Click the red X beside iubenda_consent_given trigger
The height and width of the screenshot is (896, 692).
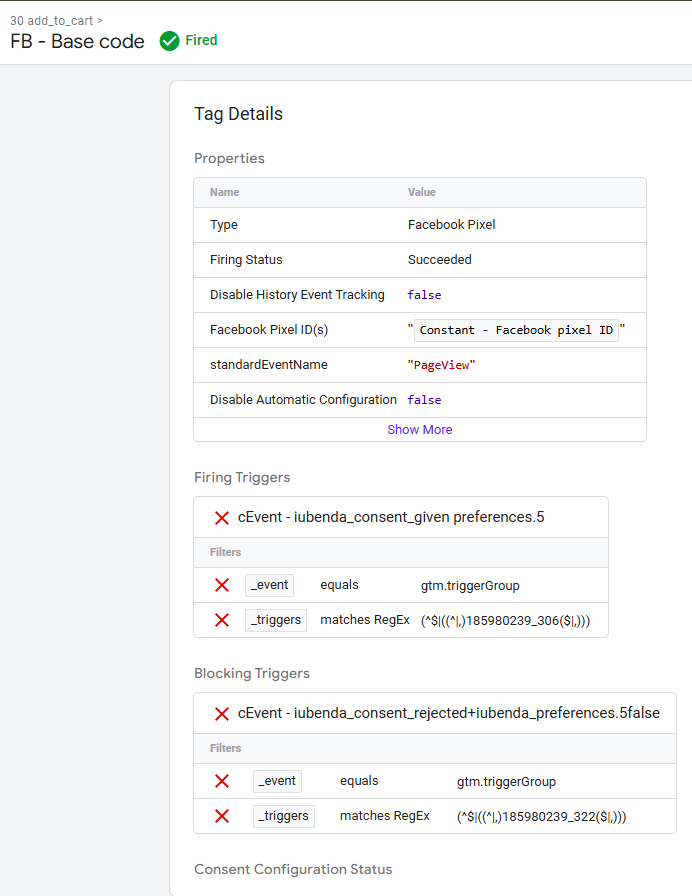222,518
